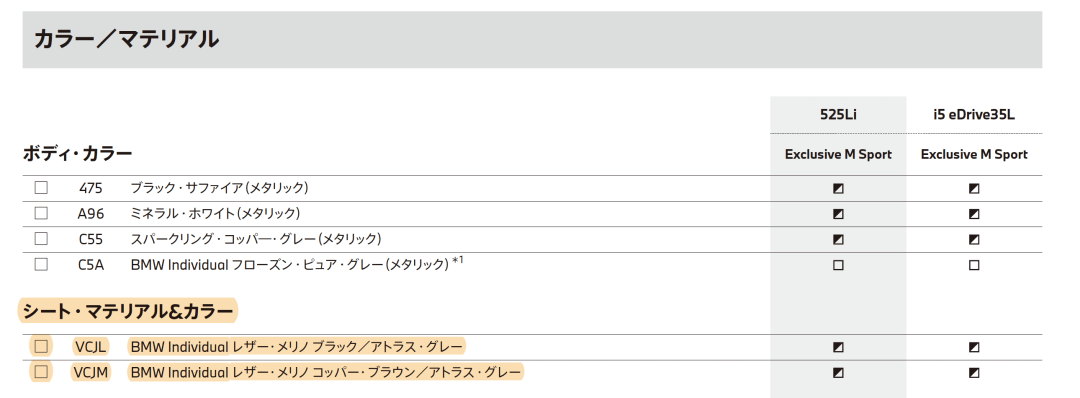Click the empty 525Li square for C5A
Image resolution: width=1080 pixels, height=398 pixels.
tap(838, 265)
